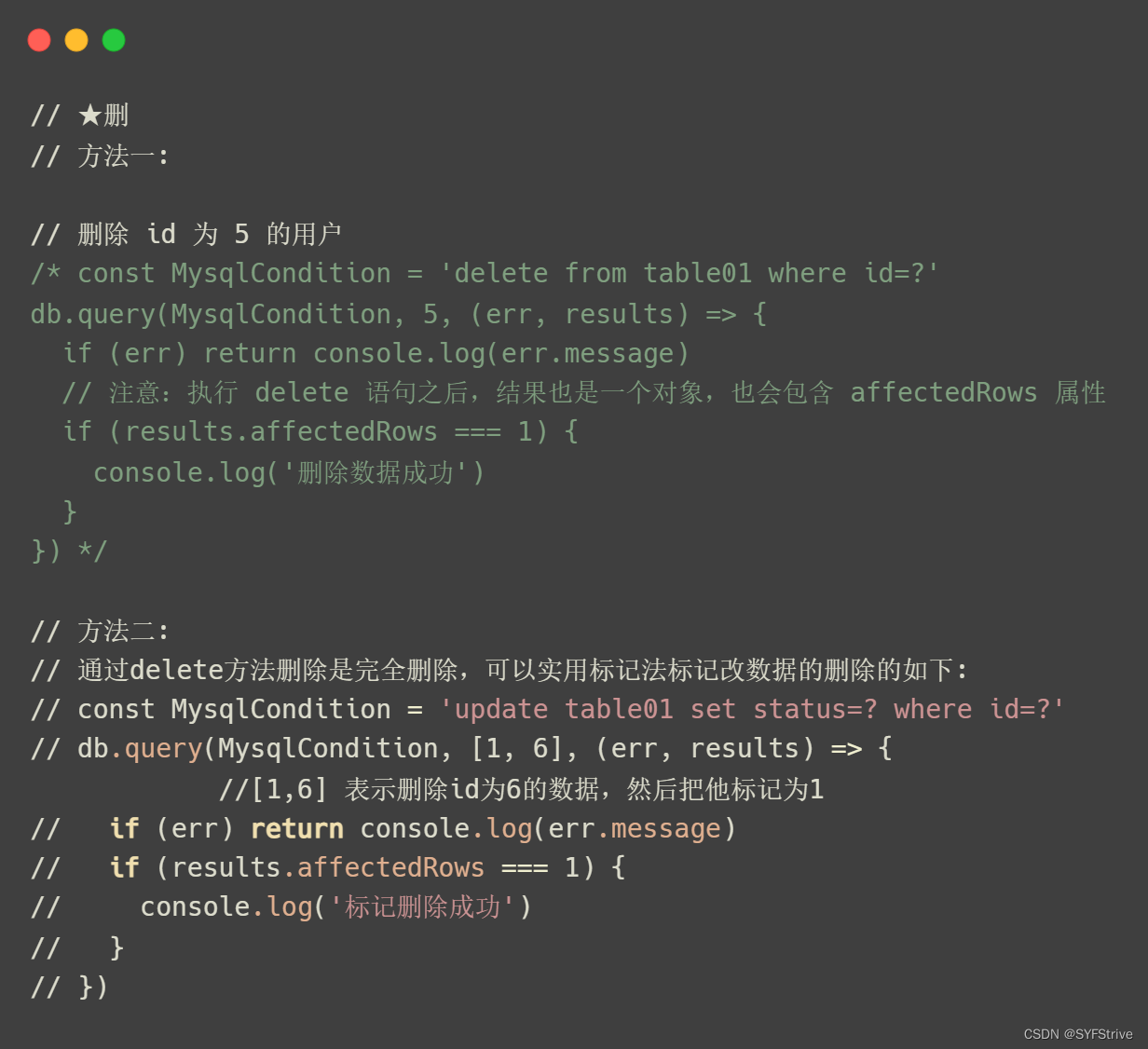Click the 标记删除成功 string
The image size is (1148, 1049).
click(x=422, y=907)
